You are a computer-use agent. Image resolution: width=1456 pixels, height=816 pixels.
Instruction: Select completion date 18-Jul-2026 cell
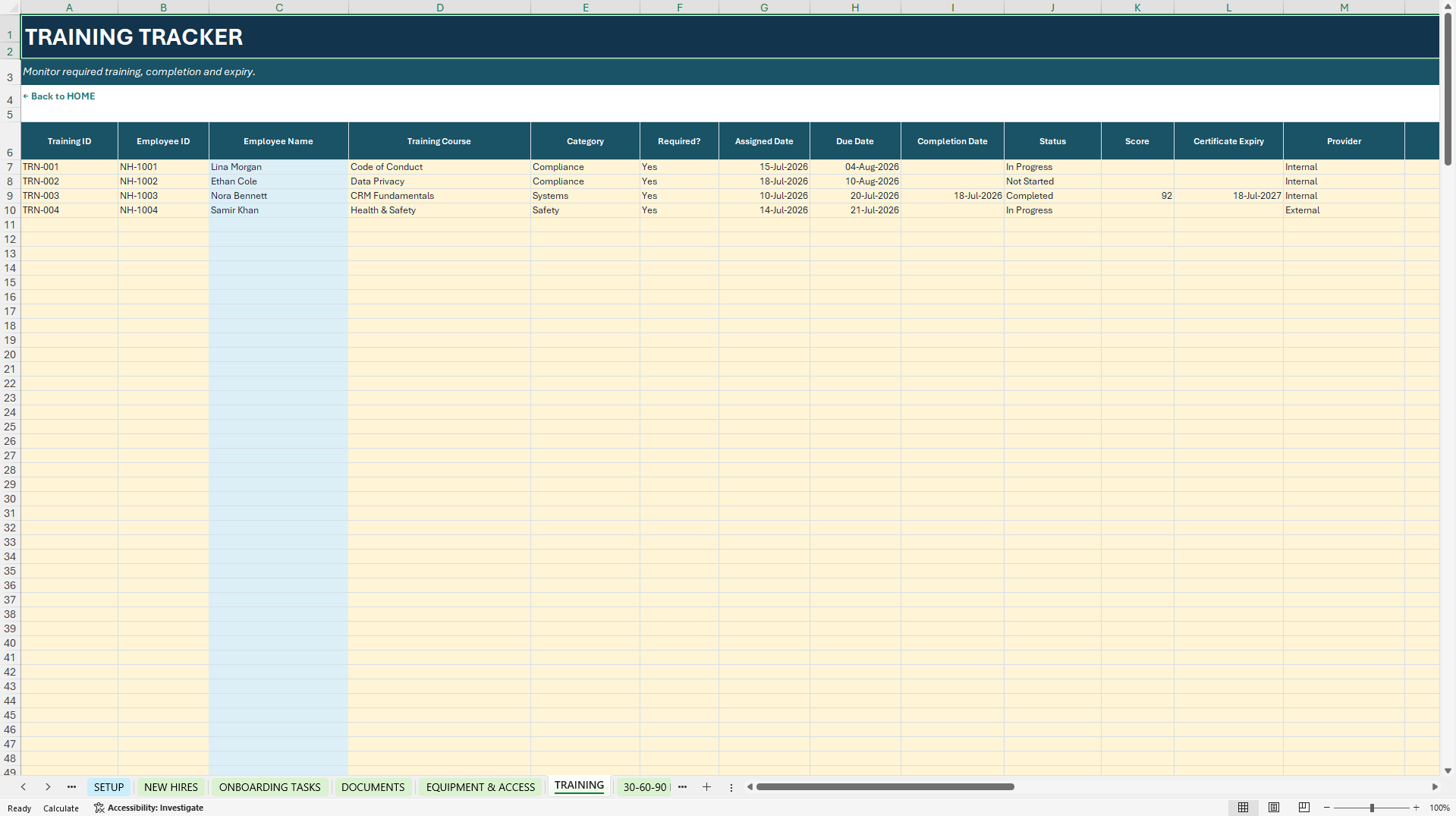click(x=952, y=196)
